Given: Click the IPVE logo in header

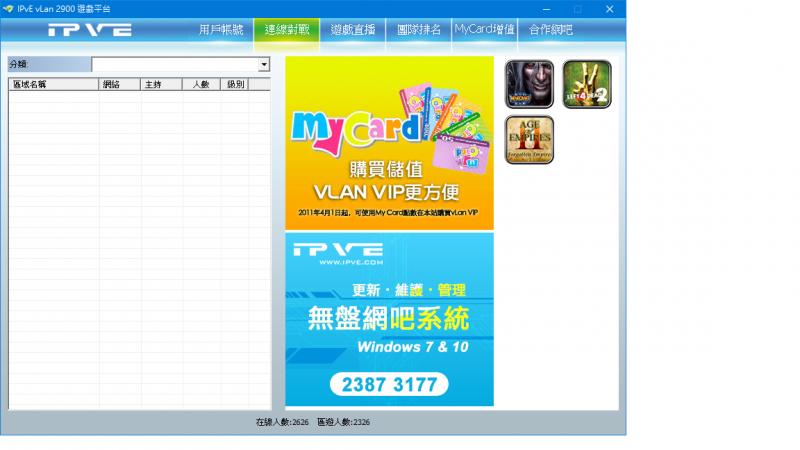Looking at the screenshot, I should point(90,30).
